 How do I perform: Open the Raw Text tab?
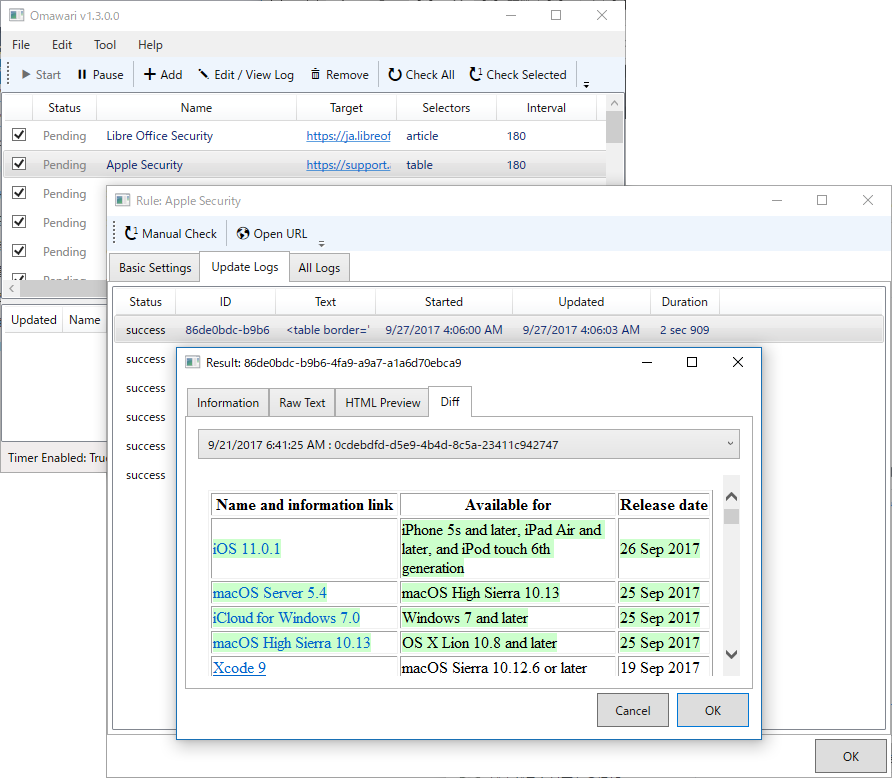(302, 403)
